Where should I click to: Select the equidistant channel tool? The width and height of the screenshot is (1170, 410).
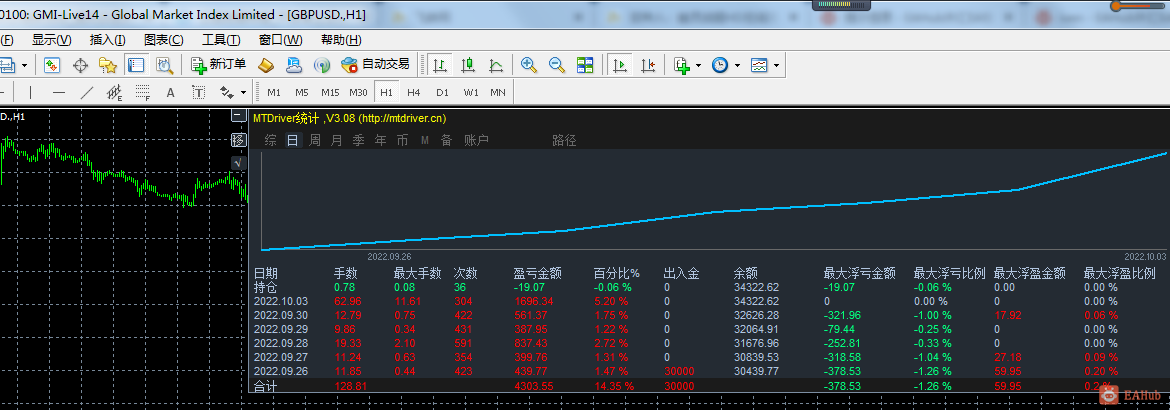tap(114, 93)
